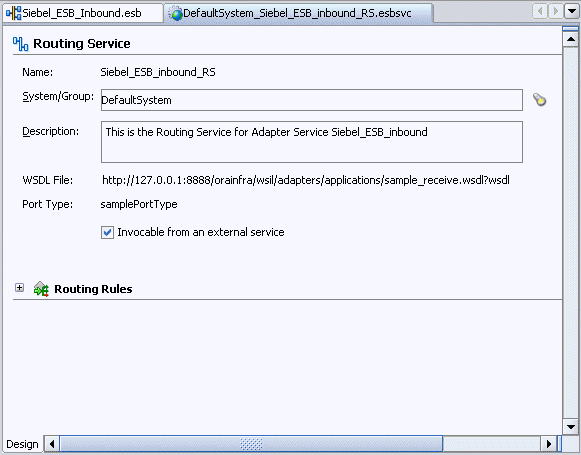Click the Siebel_ESB_inbound_RS name value
This screenshot has width=581, height=455.
pos(158,72)
